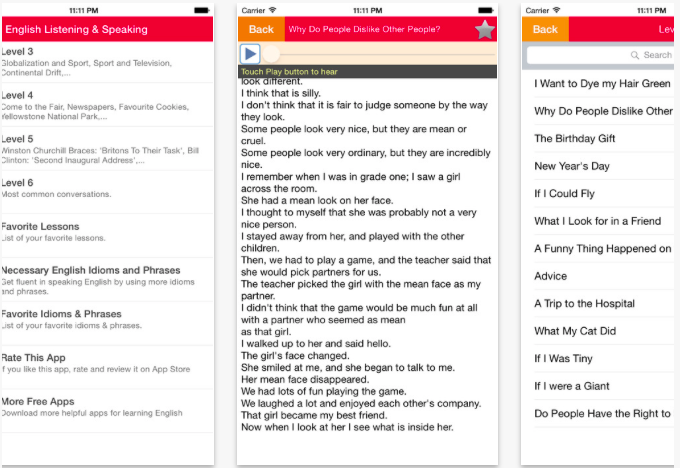
Task: Click the Search input field
Action: [600, 55]
